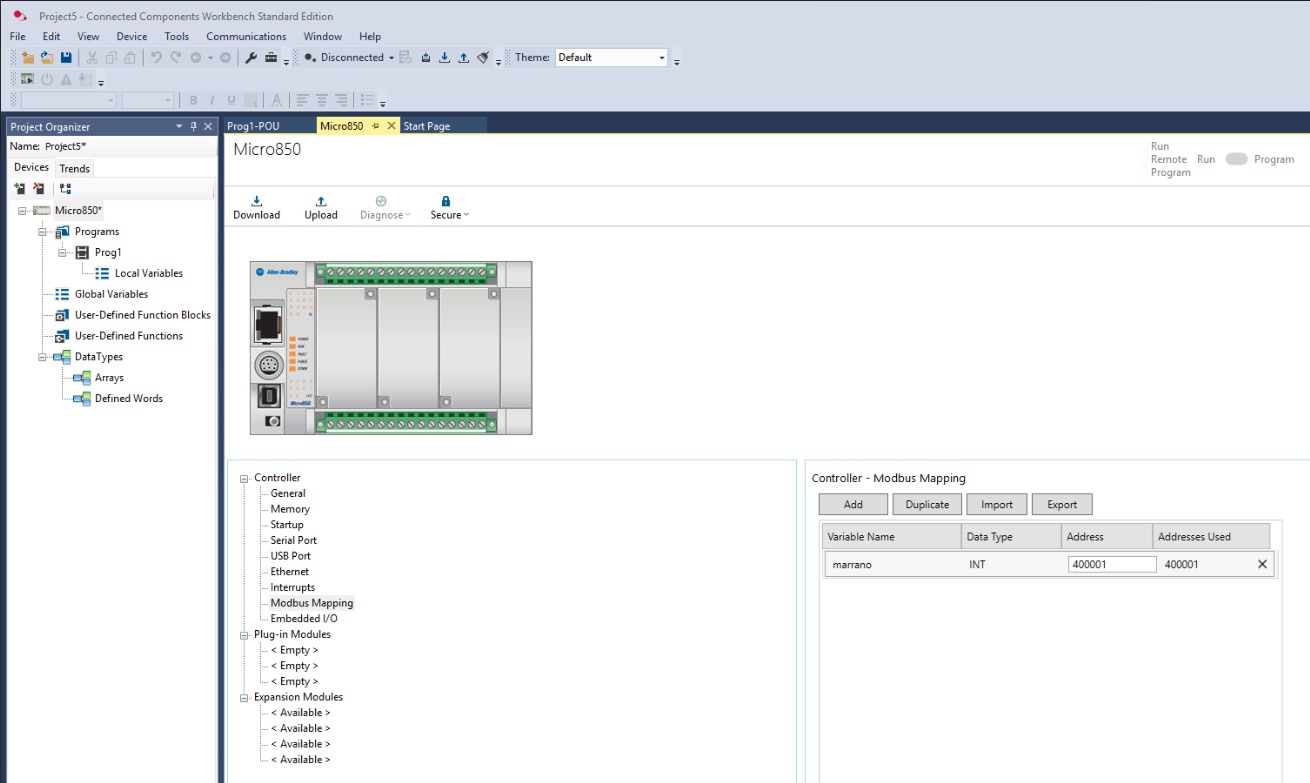Switch to the Start Page tab

[x=426, y=126]
